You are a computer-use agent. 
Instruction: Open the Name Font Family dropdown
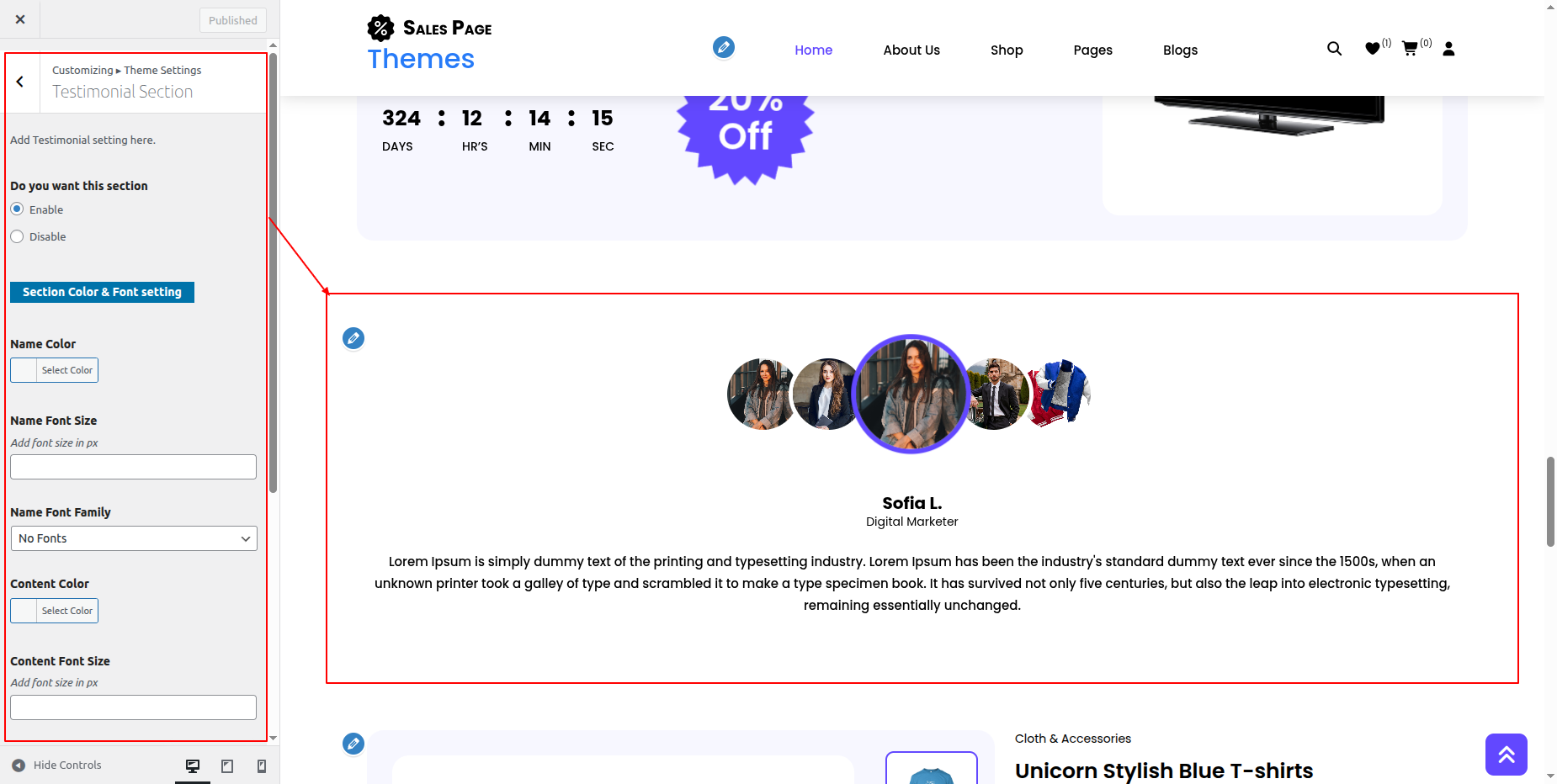point(134,538)
